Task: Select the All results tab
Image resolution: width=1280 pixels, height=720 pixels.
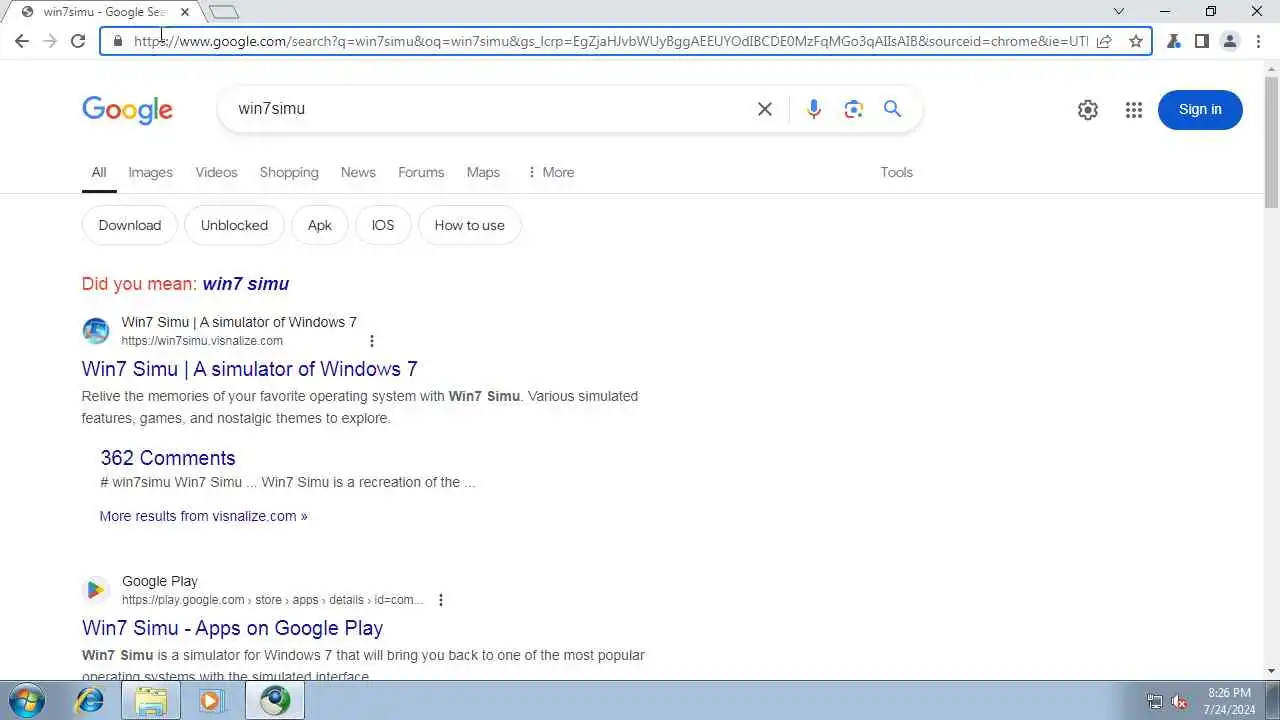Action: (99, 172)
